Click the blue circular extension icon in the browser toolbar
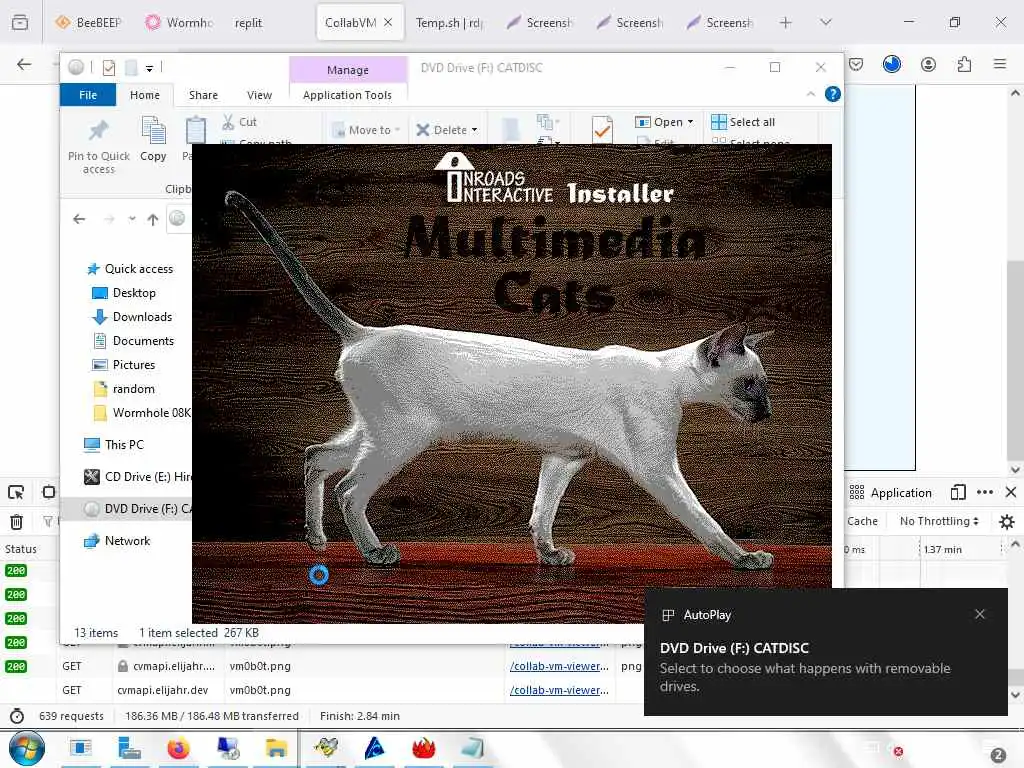1024x768 pixels. [892, 64]
